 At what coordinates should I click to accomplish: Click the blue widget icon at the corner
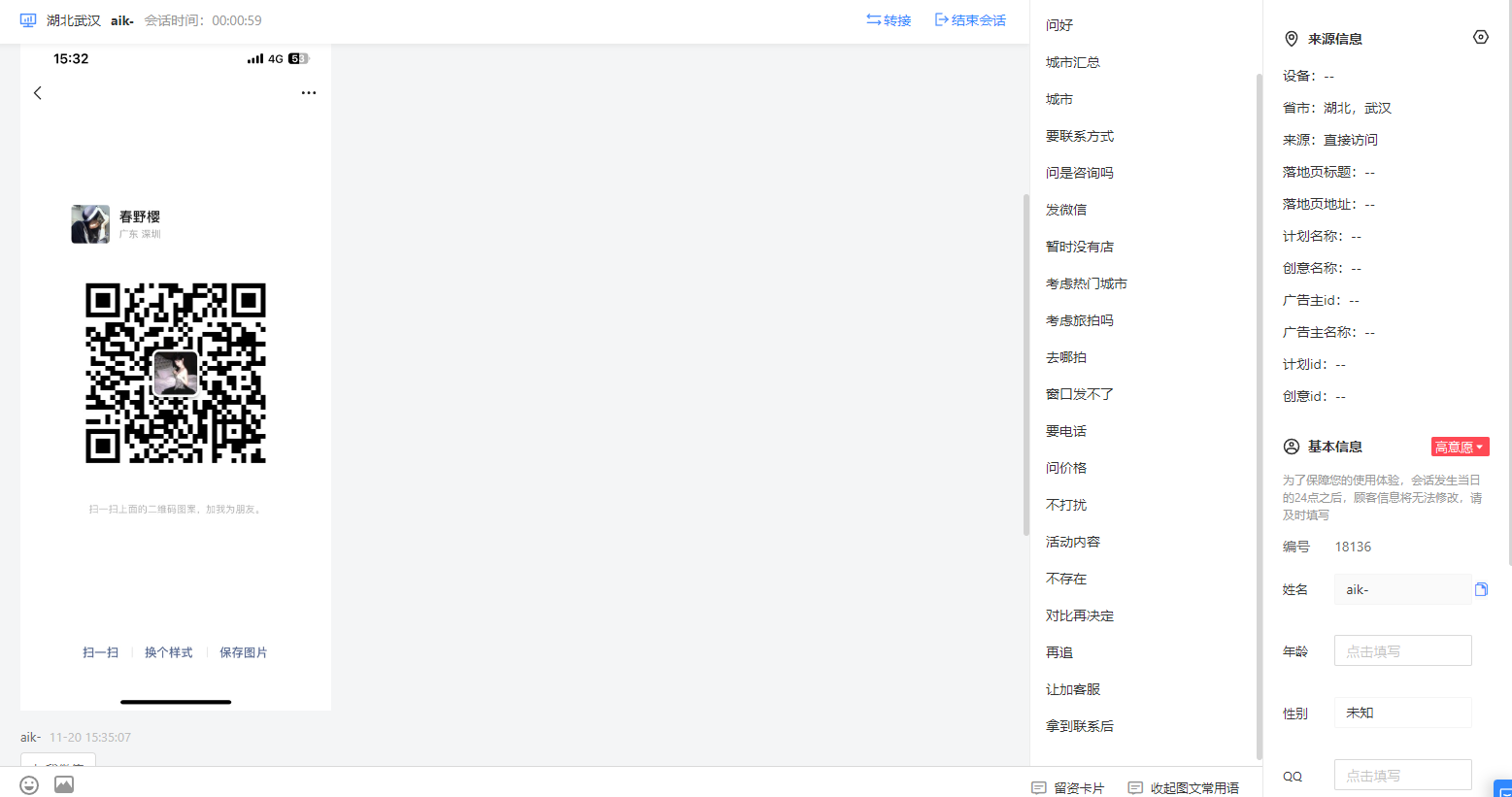tap(1503, 788)
